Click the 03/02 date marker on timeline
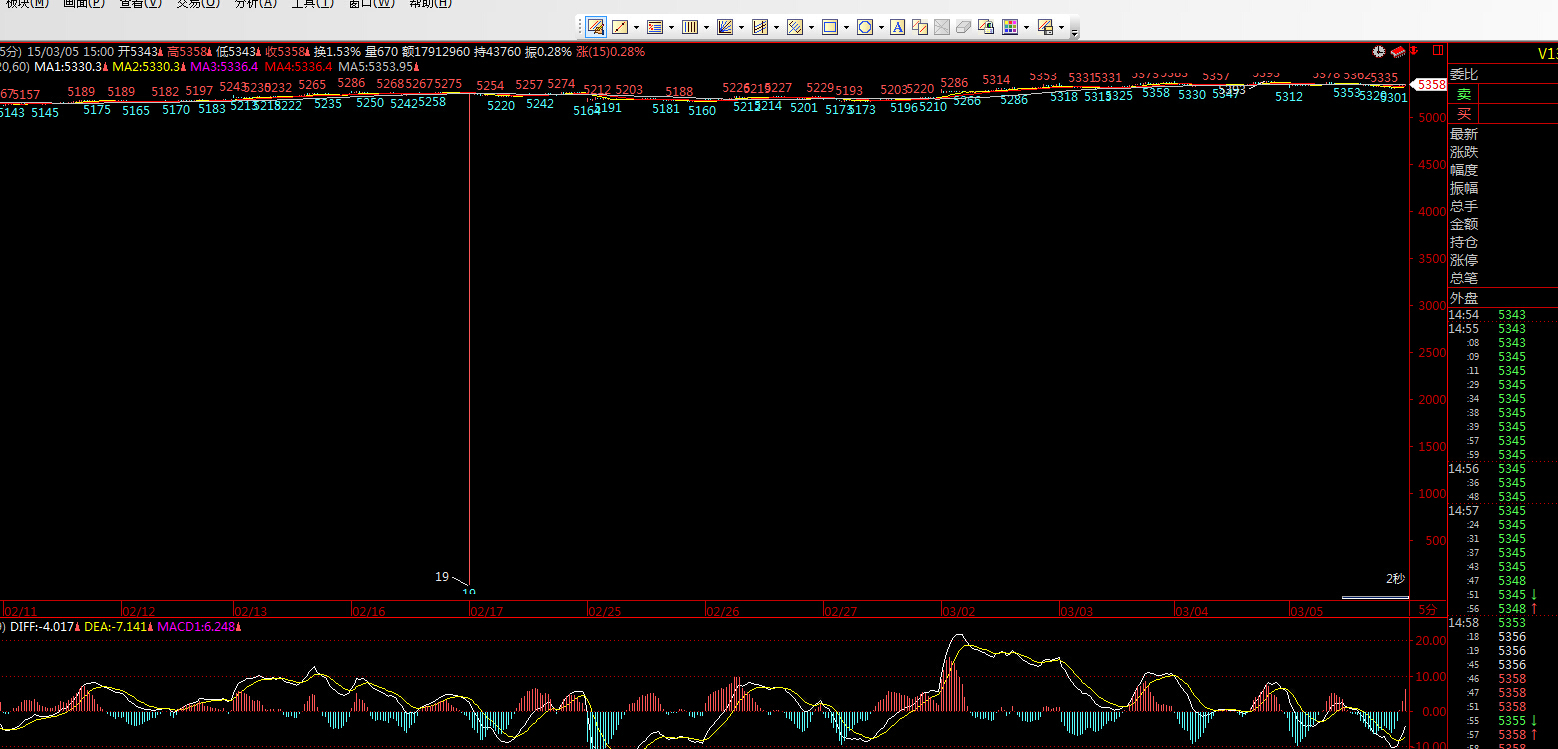 click(959, 610)
